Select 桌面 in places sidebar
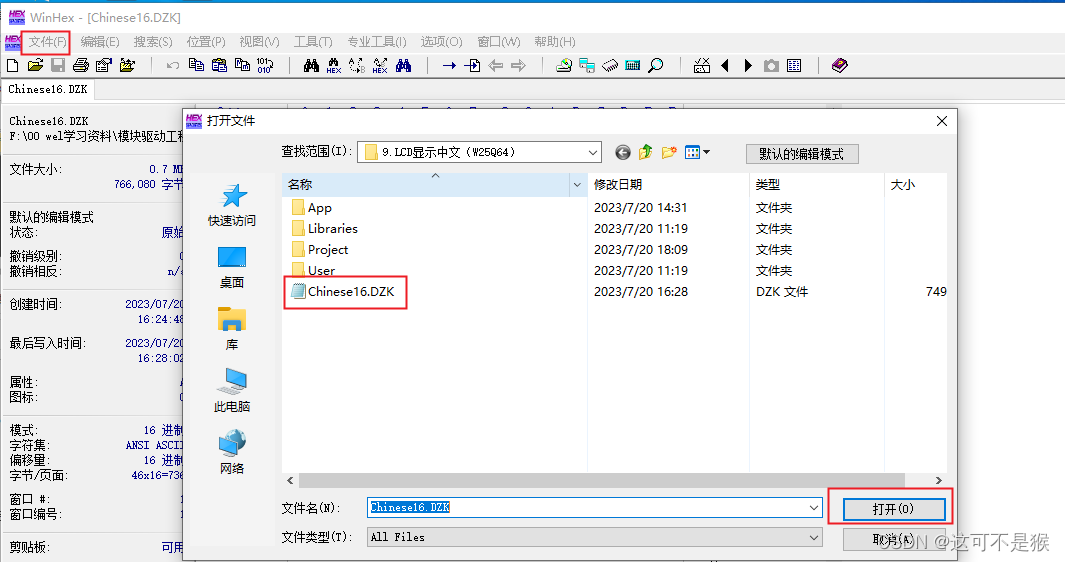This screenshot has width=1065, height=562. point(232,268)
